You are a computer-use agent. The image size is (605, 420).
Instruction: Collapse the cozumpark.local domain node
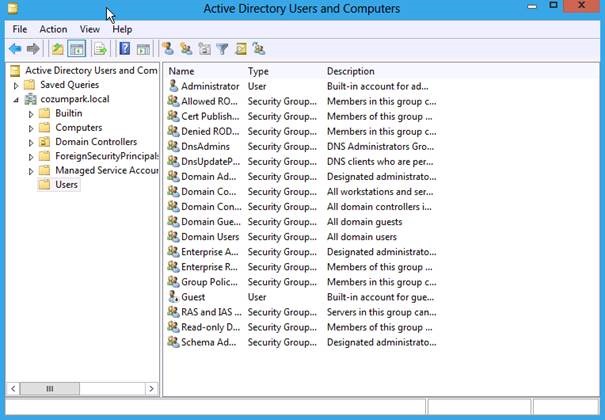coord(16,100)
